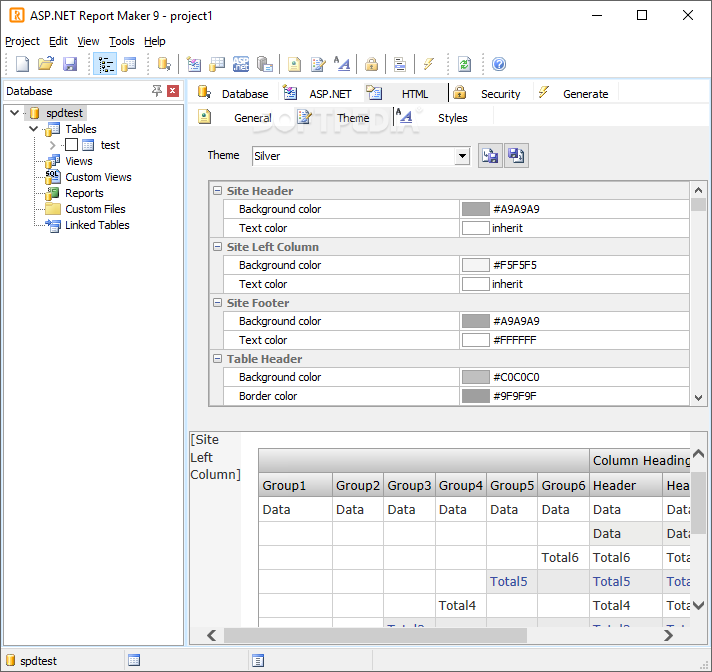This screenshot has height=672, width=712.
Task: Click the generate lightning toolbar icon
Action: click(x=428, y=64)
